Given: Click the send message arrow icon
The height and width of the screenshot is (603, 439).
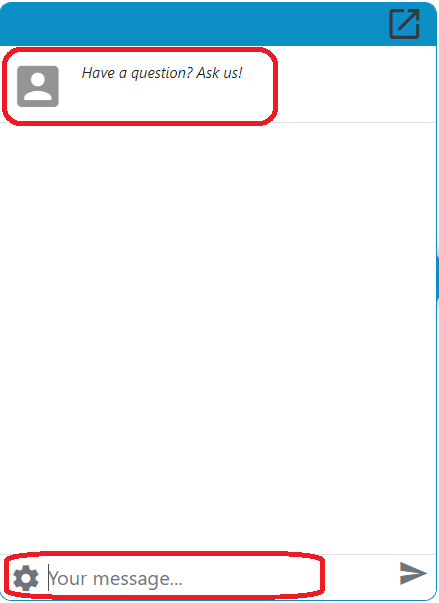Looking at the screenshot, I should click(x=413, y=573).
